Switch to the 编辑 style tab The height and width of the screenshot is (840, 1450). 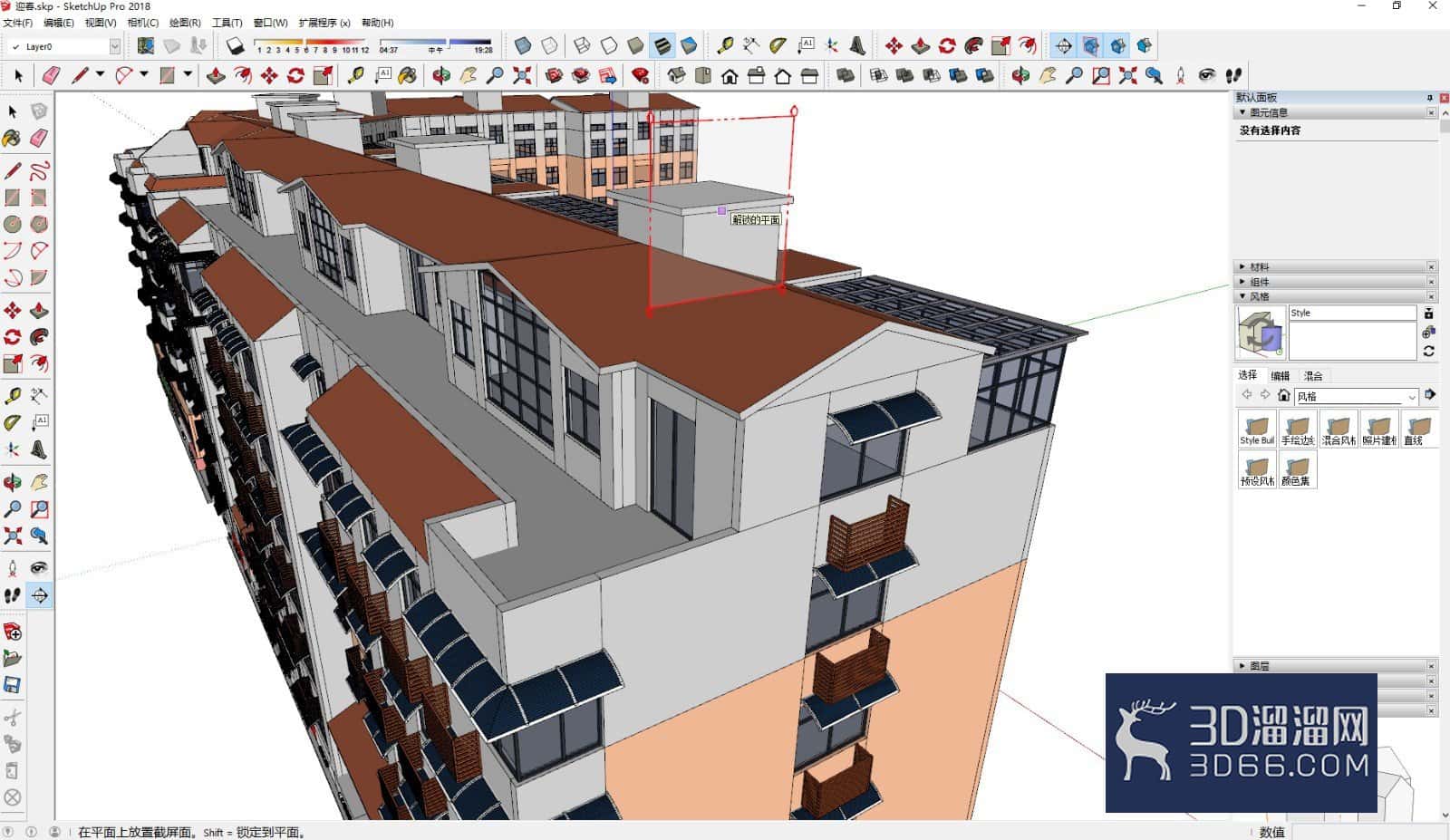(x=1280, y=375)
